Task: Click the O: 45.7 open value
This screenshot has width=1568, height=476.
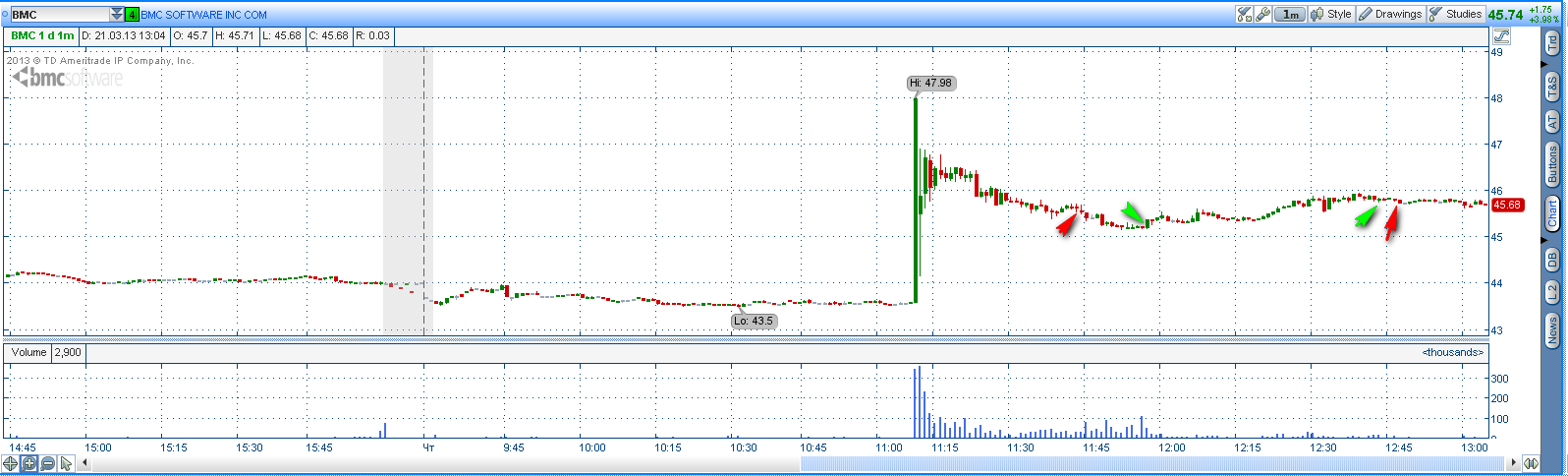Action: point(191,35)
